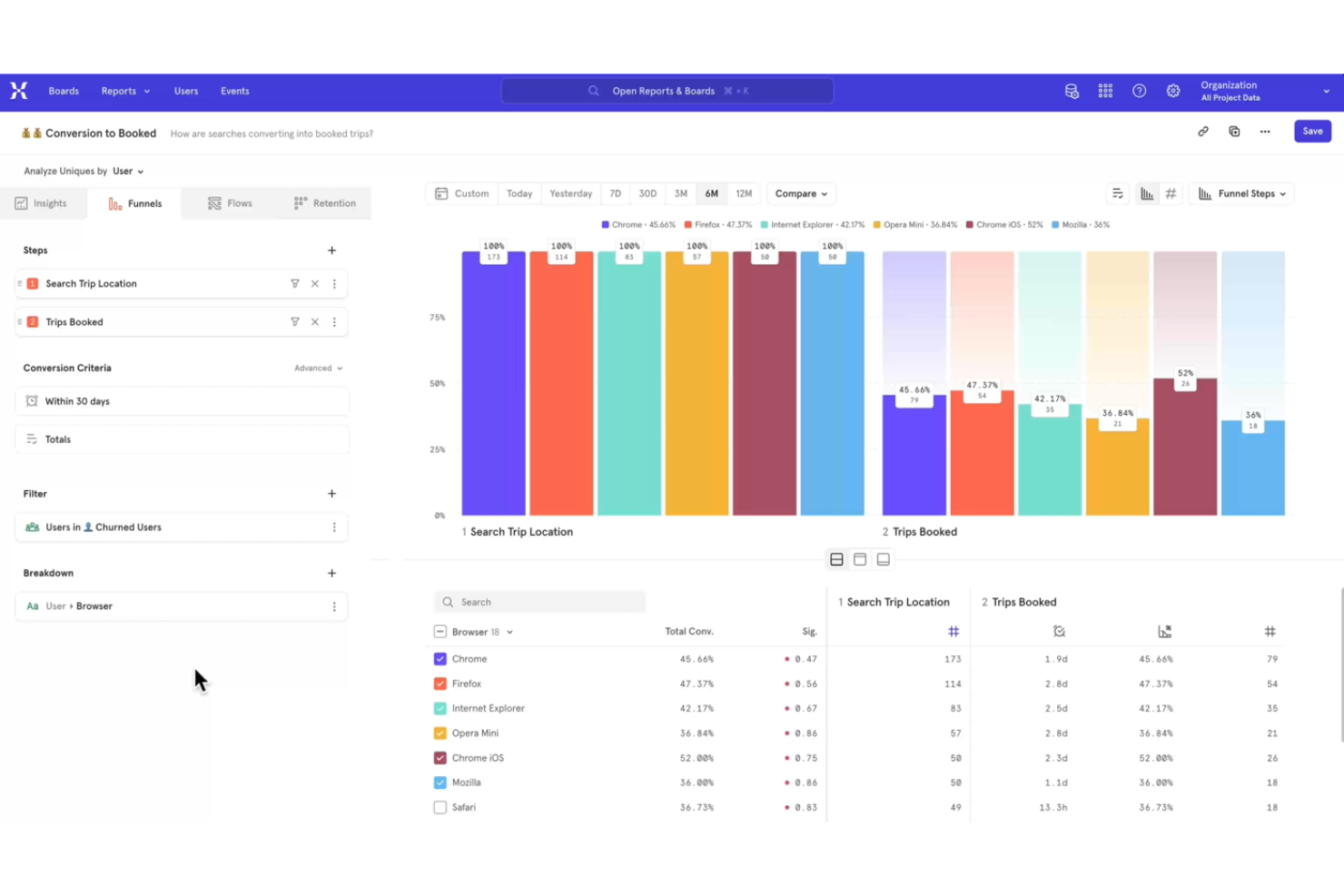Switch to the Flows tab
The width and height of the screenshot is (1344, 896).
point(230,202)
